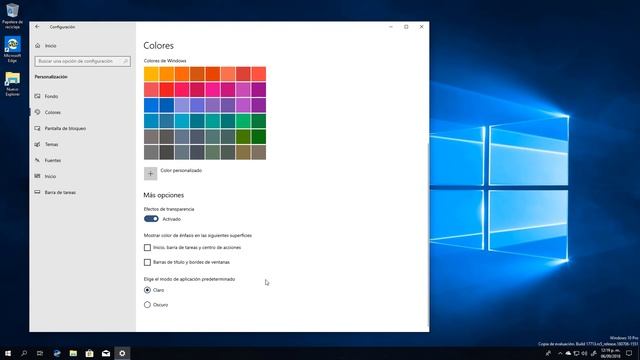Viewport: 640px width, 360px height.
Task: Open the volume speaker tray icon
Action: point(584,353)
